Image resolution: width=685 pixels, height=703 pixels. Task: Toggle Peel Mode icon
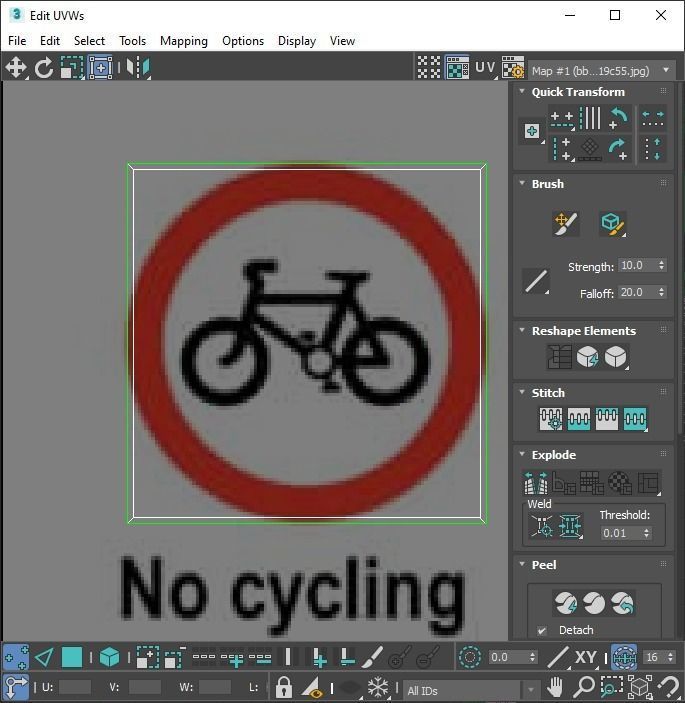pyautogui.click(x=594, y=603)
